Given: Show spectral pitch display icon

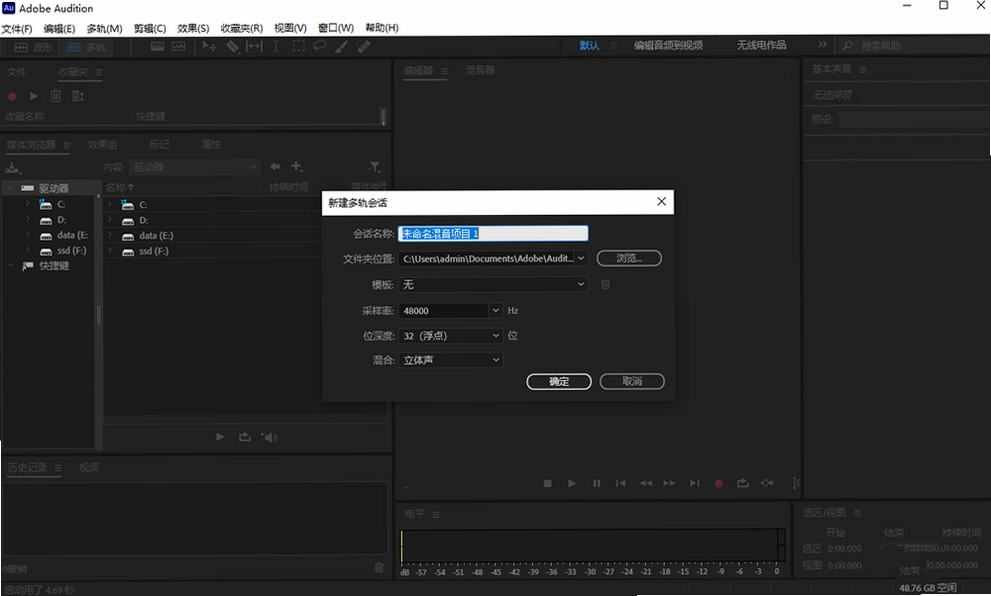Looking at the screenshot, I should click(x=179, y=46).
